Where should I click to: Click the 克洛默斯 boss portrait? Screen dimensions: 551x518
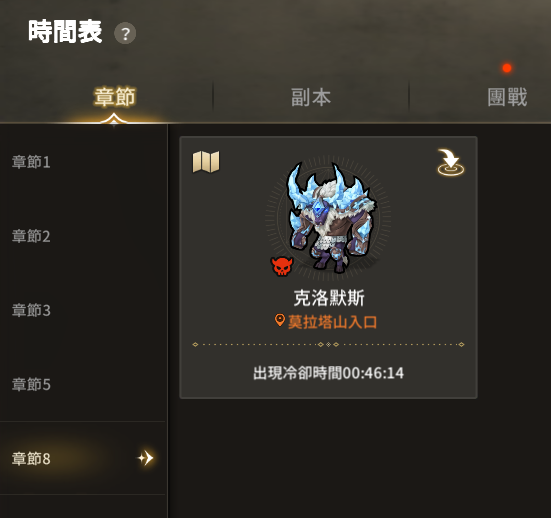click(x=330, y=218)
